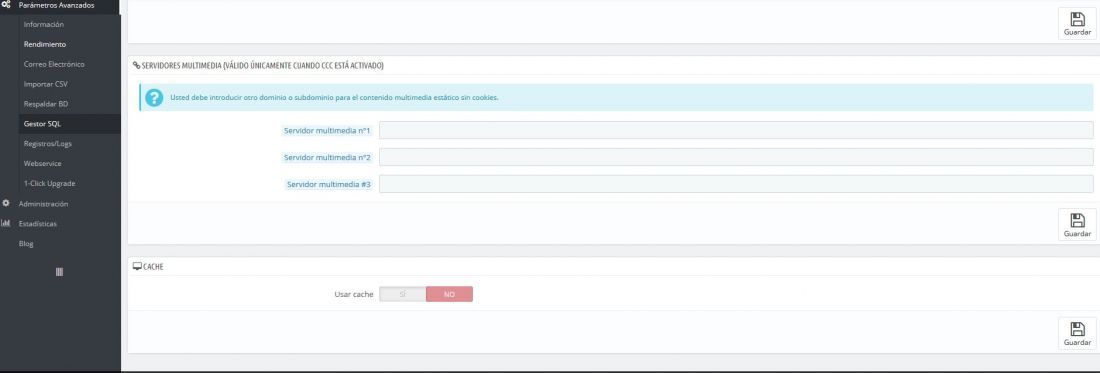1100x373 pixels.
Task: Focus Servidor multimedia nº2 field
Action: pyautogui.click(x=736, y=157)
